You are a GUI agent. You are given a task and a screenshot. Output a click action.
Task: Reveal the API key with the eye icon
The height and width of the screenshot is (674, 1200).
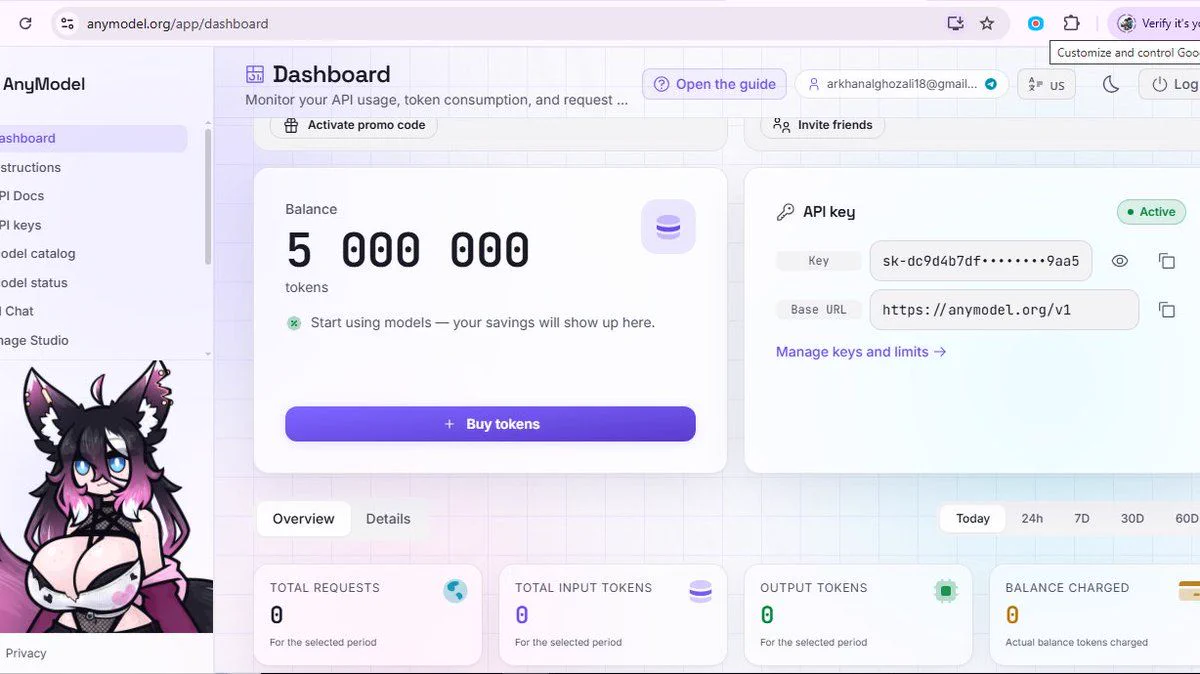click(x=1120, y=261)
